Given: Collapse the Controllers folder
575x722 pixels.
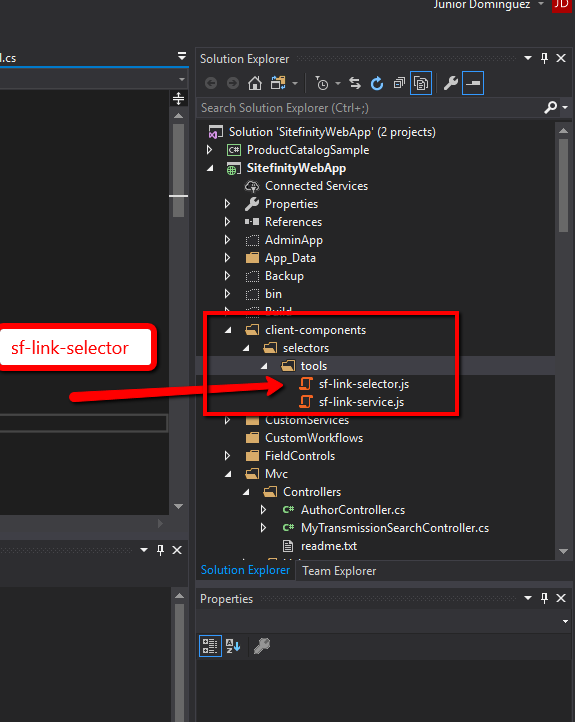Looking at the screenshot, I should [246, 492].
